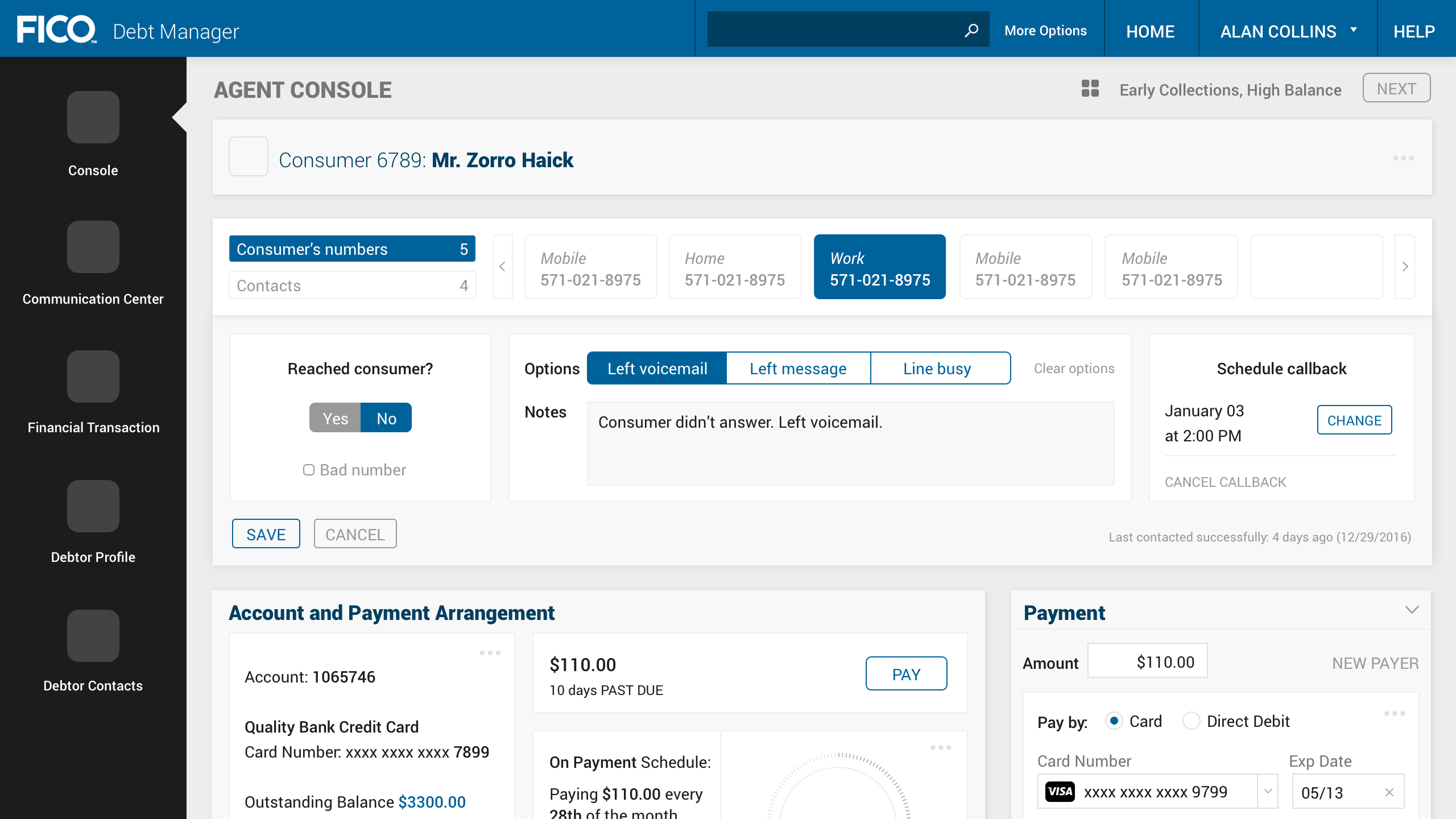Click the FICO logo
This screenshot has width=1456, height=819.
click(x=56, y=30)
